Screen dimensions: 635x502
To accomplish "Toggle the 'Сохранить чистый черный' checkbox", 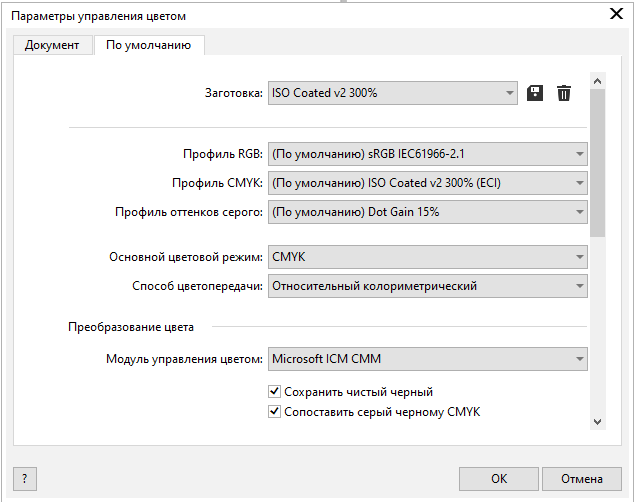I will pyautogui.click(x=275, y=392).
